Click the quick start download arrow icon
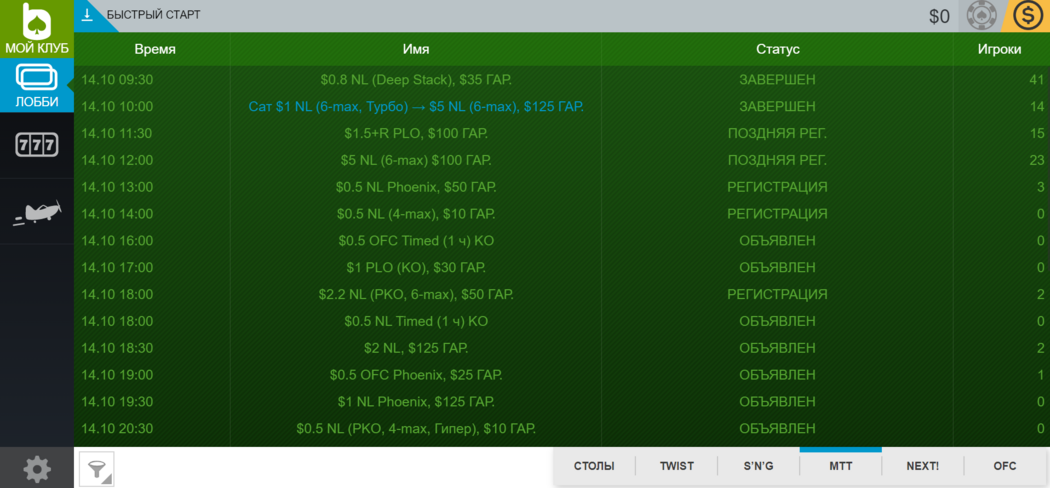Viewport: 1050px width, 488px height. (x=88, y=15)
